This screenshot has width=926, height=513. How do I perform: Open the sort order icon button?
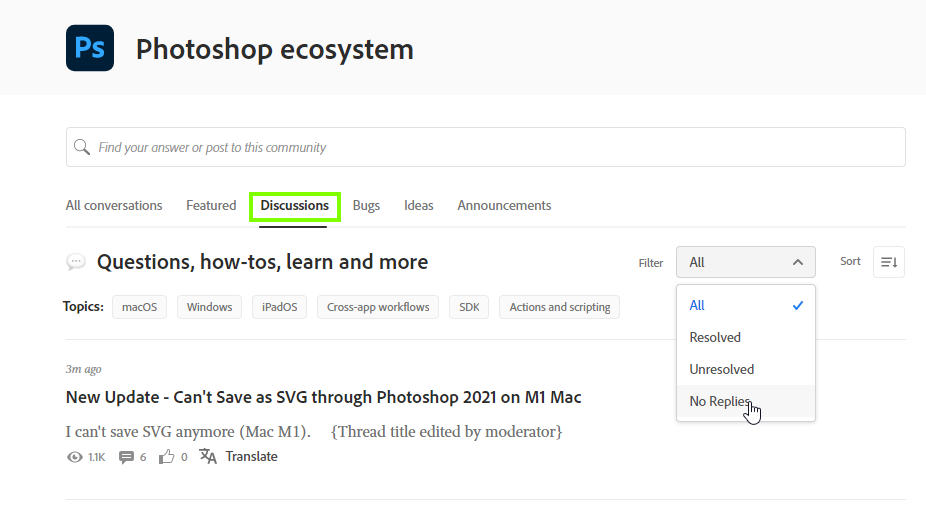[x=889, y=262]
